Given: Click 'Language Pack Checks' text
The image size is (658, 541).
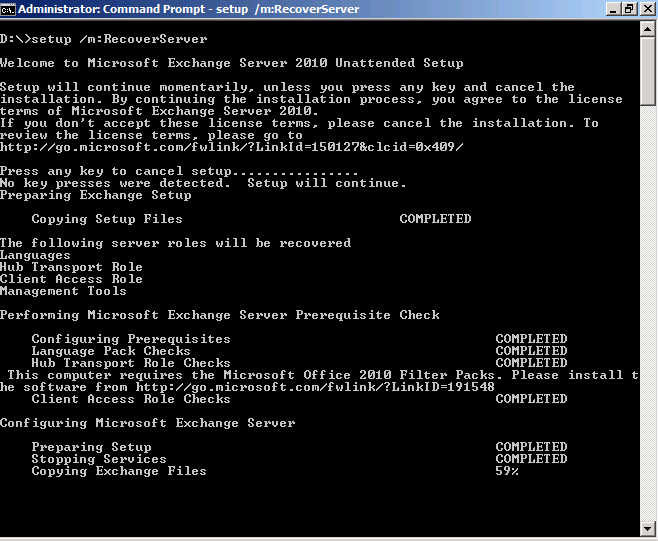Looking at the screenshot, I should (111, 351).
